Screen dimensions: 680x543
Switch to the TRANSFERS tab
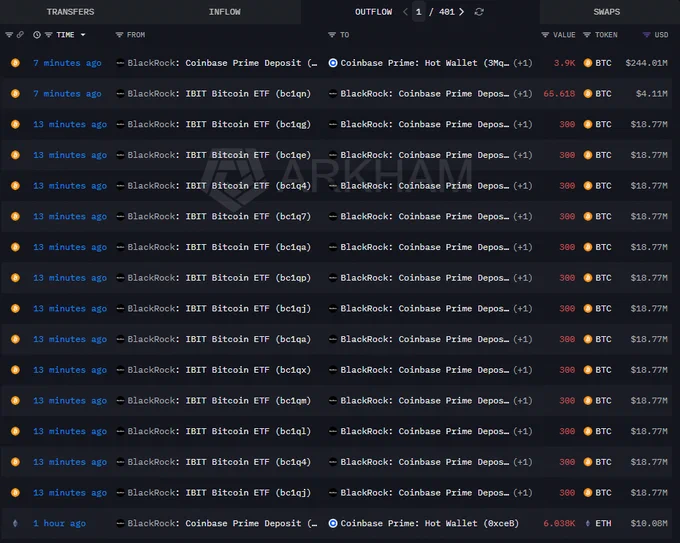coord(70,12)
